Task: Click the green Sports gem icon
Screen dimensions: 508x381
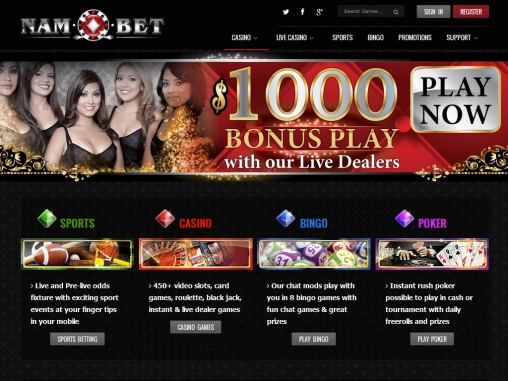Action: 47,219
